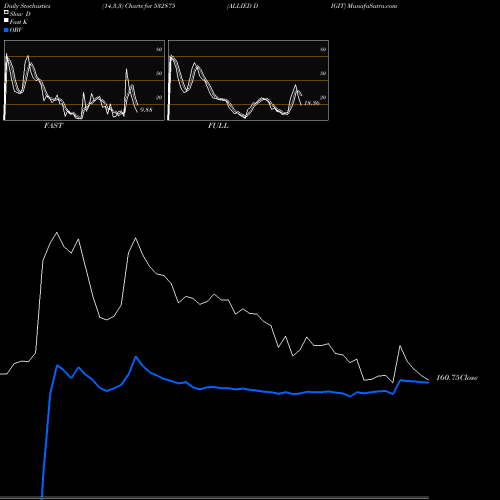Select the 'OBV' legend label

coord(16,30)
